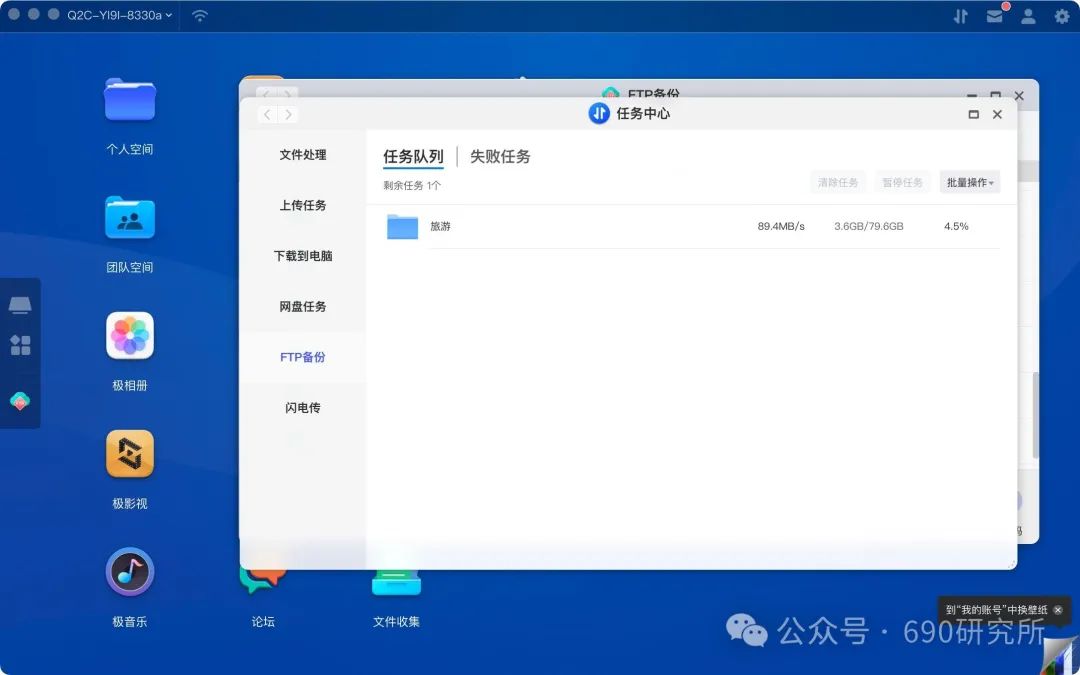Open the 论坛 forum icon
This screenshot has height=675, width=1080.
coord(262,579)
